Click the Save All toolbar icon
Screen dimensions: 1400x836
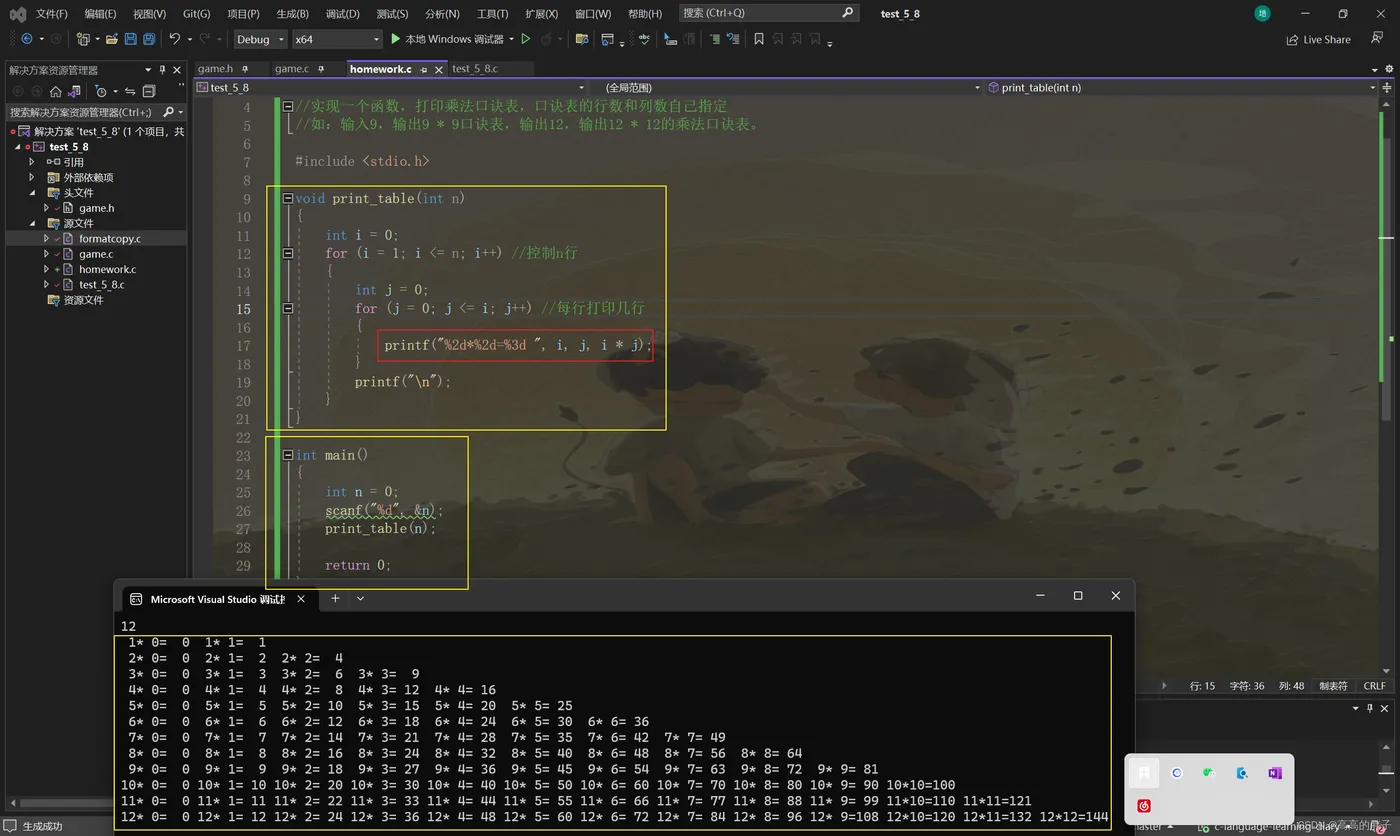tap(149, 39)
